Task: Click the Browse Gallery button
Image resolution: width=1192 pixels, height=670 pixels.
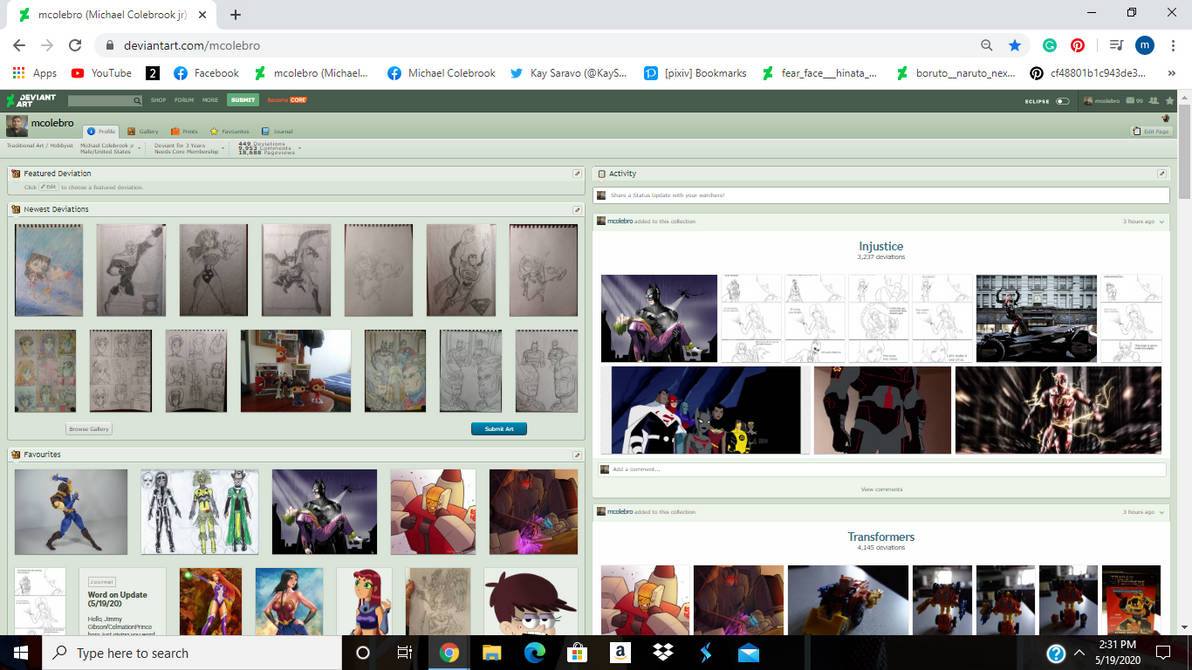Action: 89,429
